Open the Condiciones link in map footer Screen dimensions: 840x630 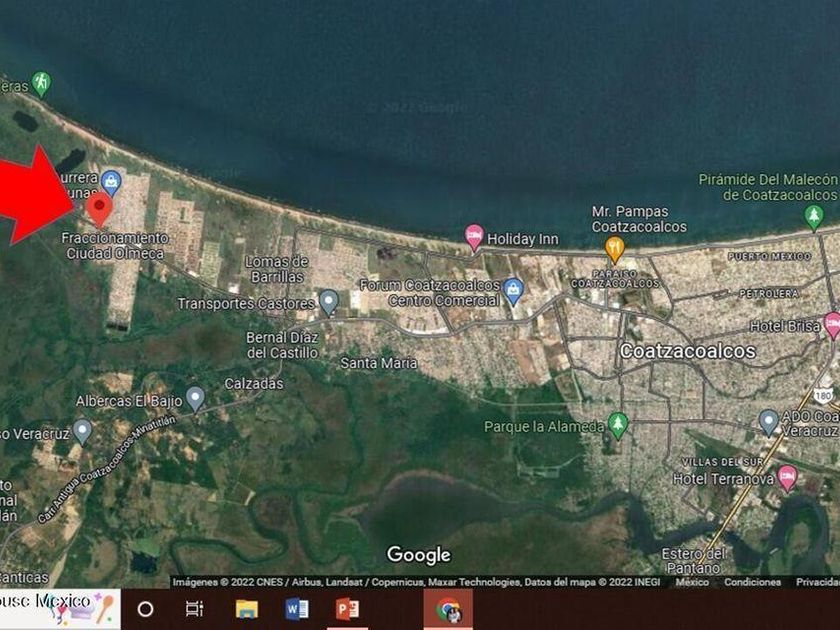coord(752,582)
